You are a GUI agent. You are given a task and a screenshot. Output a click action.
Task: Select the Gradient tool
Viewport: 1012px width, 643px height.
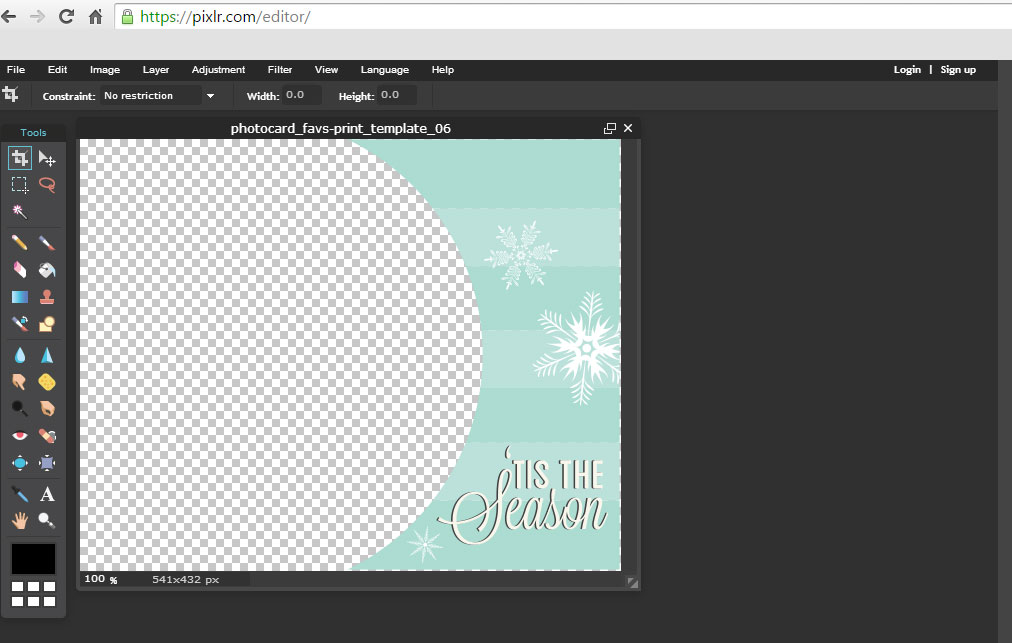click(19, 297)
